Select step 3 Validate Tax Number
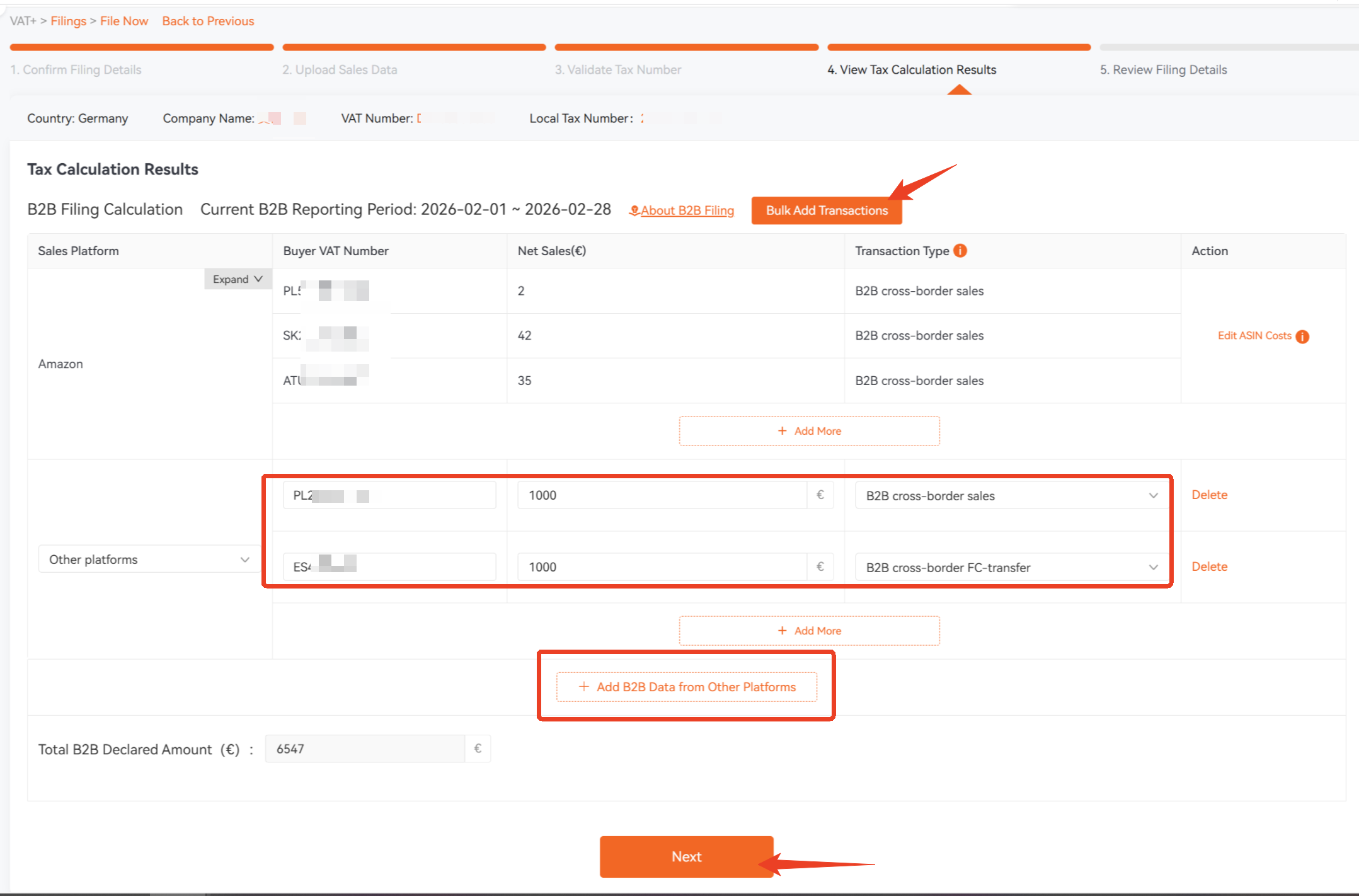1359x896 pixels. coord(618,69)
